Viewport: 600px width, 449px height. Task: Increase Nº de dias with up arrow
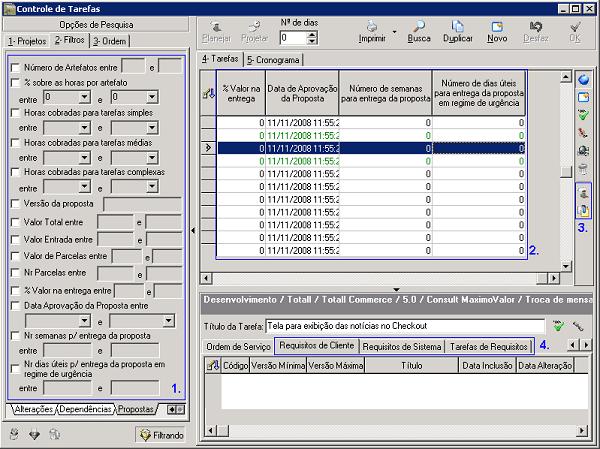tap(312, 34)
